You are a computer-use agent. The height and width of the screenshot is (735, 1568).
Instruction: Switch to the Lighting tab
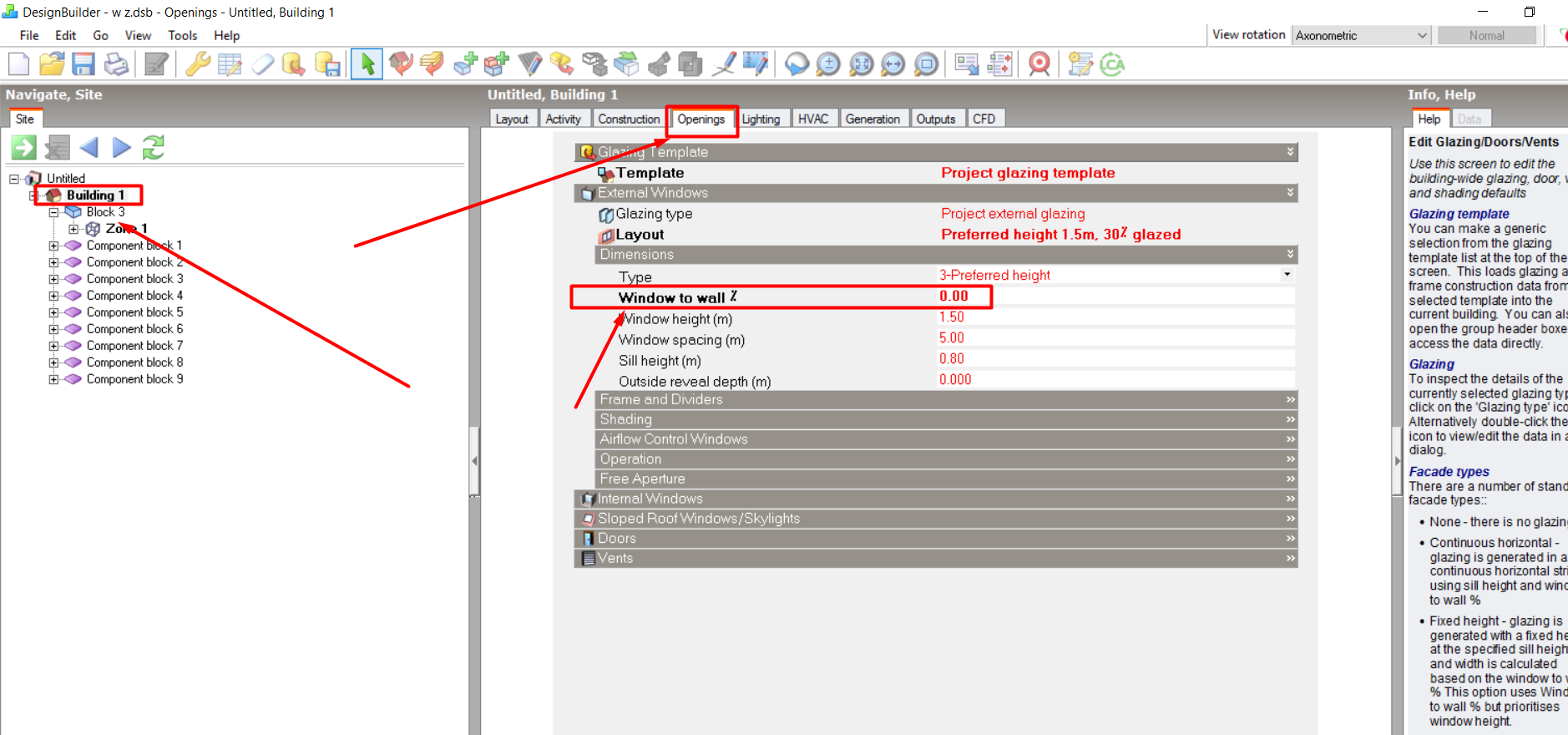tap(761, 119)
